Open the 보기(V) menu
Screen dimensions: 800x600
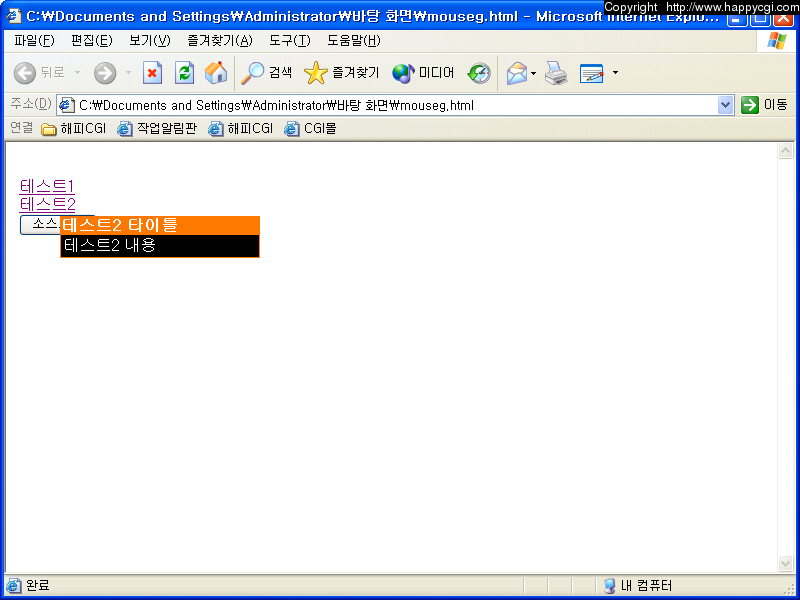[149, 41]
